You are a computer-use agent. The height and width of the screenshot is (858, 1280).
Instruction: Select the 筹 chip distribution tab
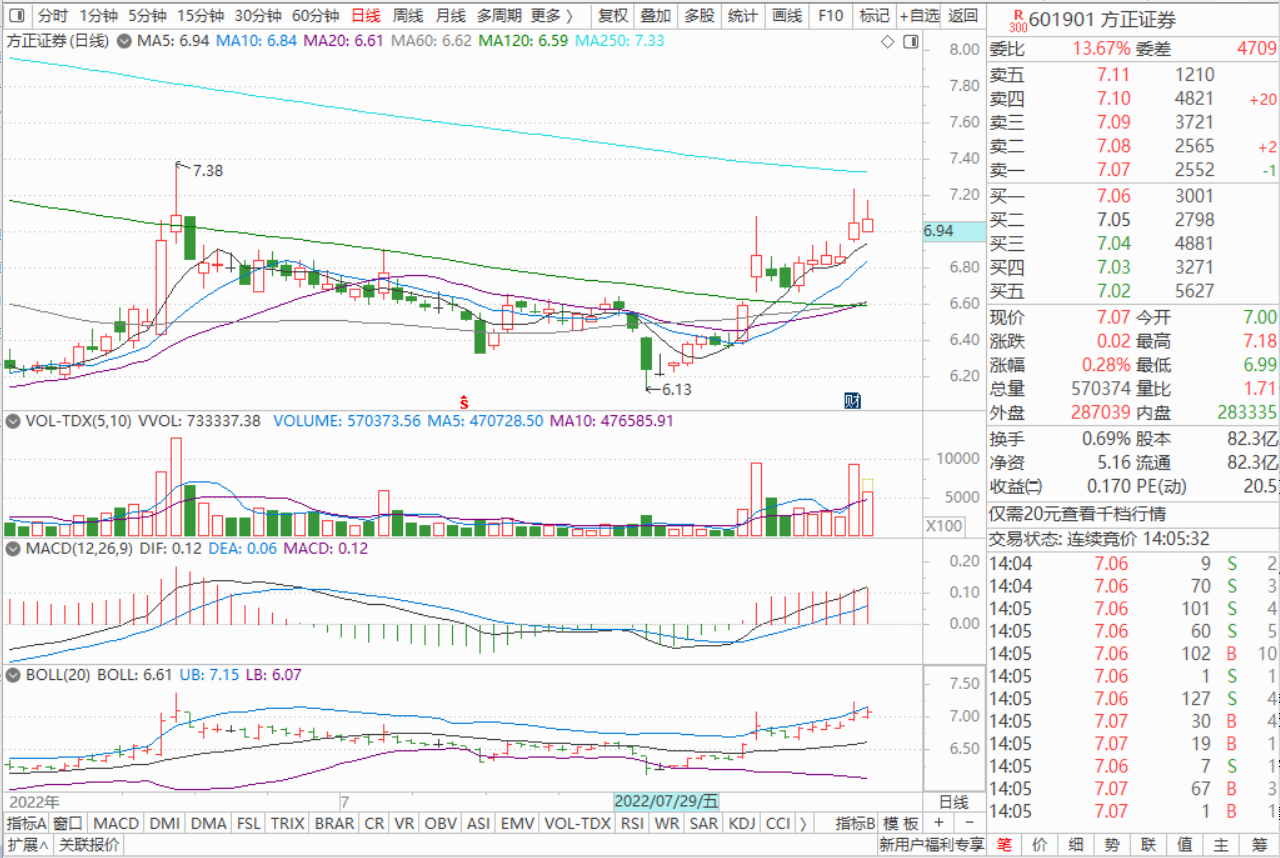click(x=1258, y=845)
